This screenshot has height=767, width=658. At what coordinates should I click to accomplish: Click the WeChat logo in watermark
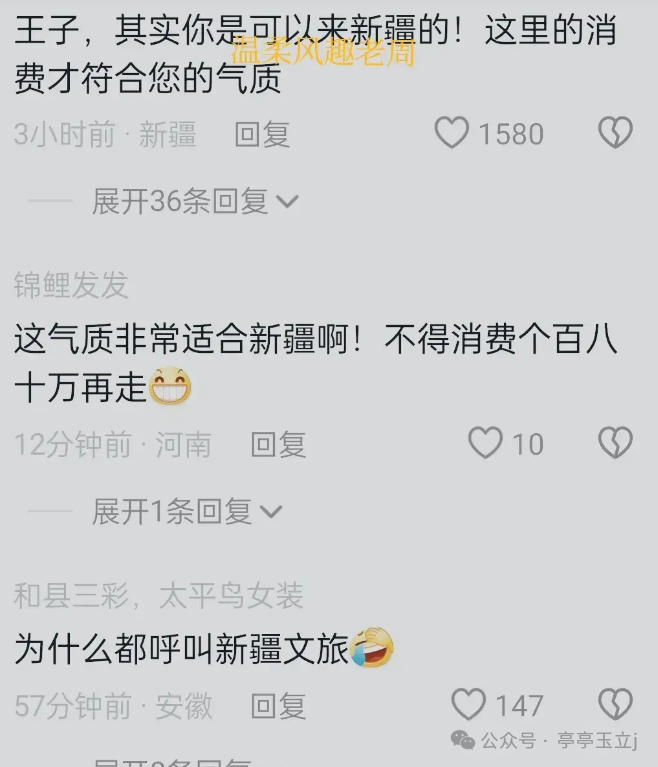coord(462,740)
